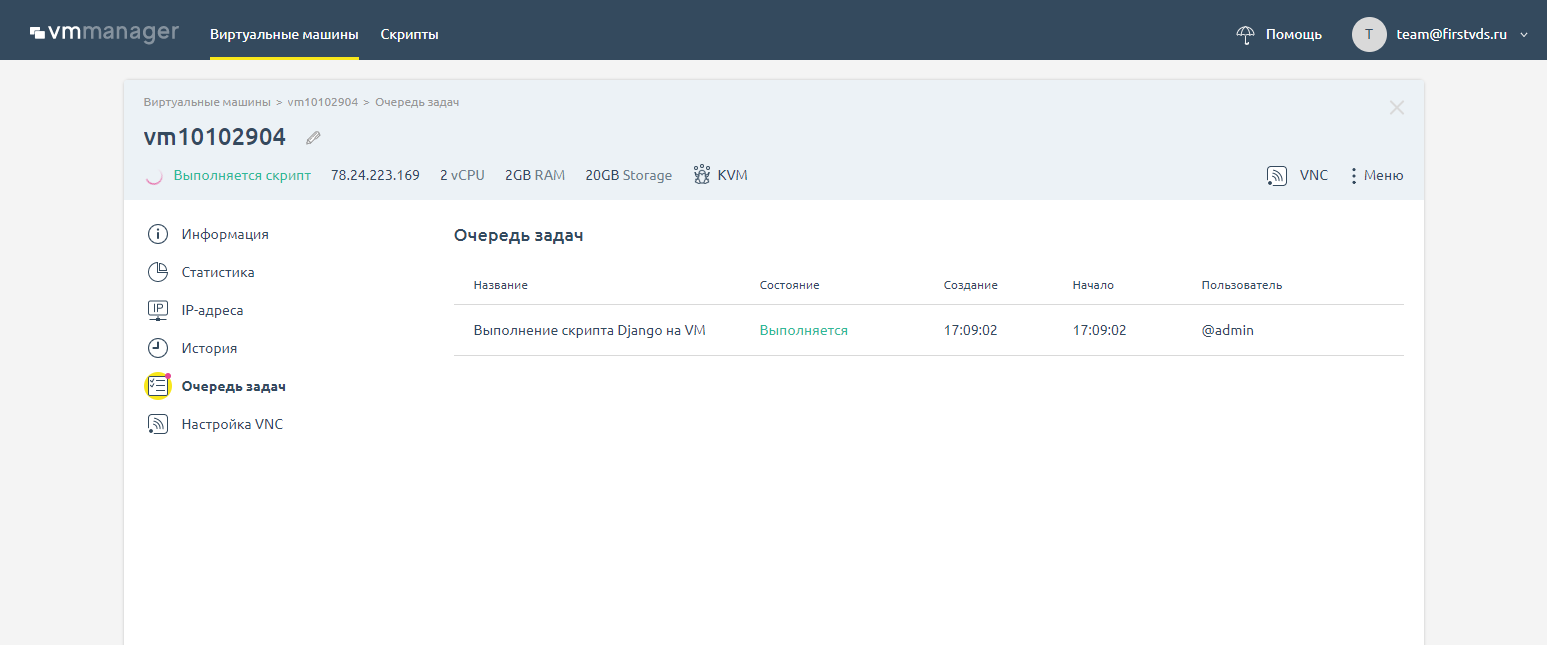Image resolution: width=1547 pixels, height=645 pixels.
Task: Click the Выполняется скрипт status text
Action: click(242, 175)
